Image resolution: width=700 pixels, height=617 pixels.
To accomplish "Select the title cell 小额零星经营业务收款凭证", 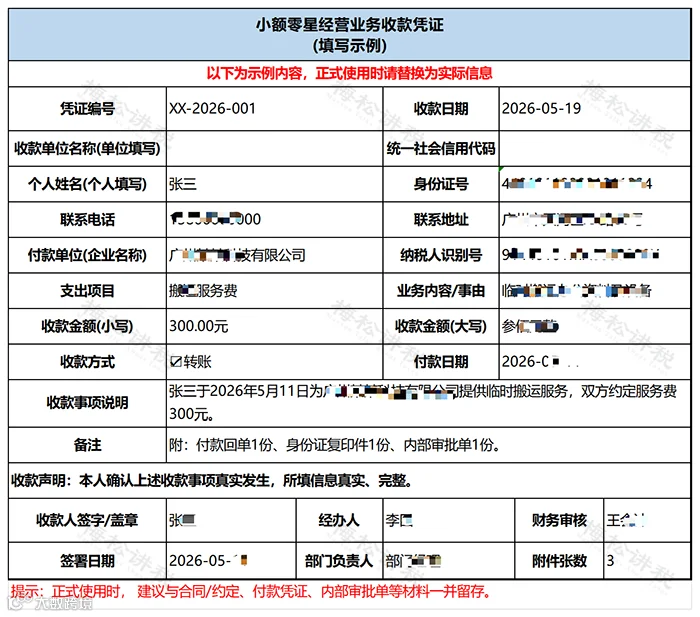I will tap(350, 35).
